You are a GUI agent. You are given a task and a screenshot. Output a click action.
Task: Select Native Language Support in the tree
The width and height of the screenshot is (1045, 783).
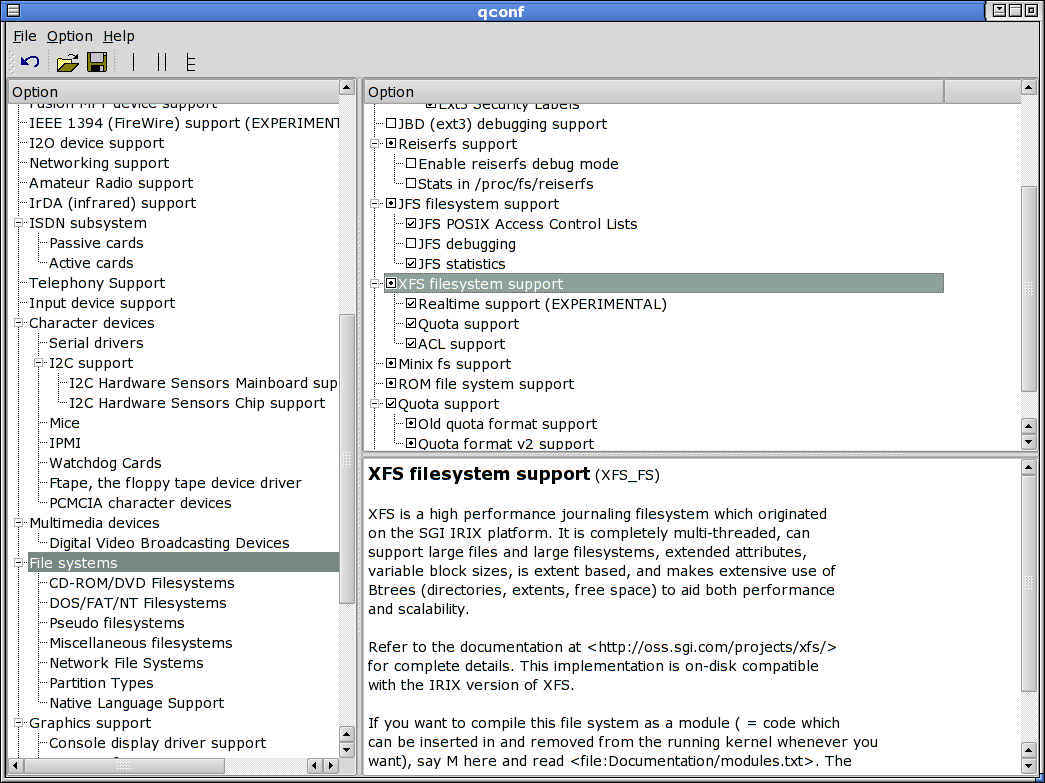(137, 703)
